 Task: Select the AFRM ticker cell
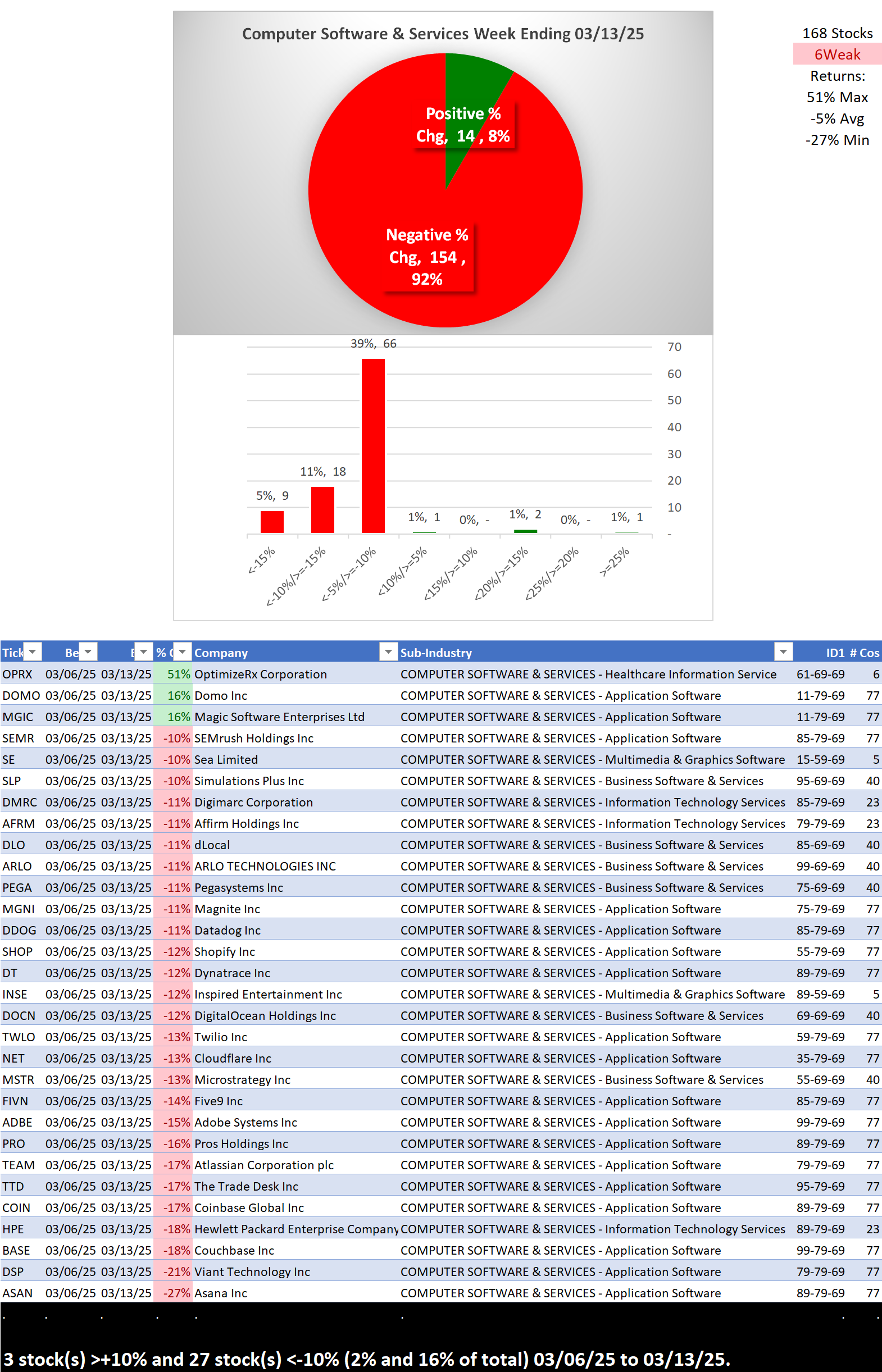click(21, 823)
